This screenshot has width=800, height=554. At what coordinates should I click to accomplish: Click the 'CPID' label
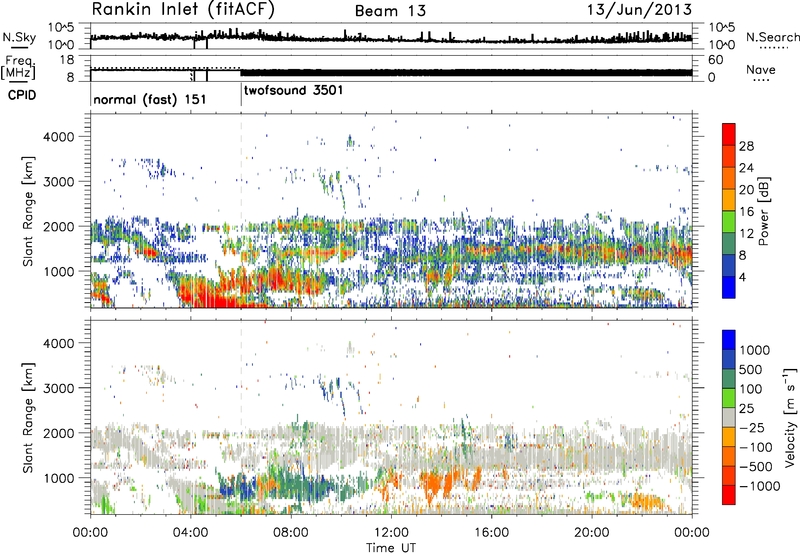coord(22,95)
